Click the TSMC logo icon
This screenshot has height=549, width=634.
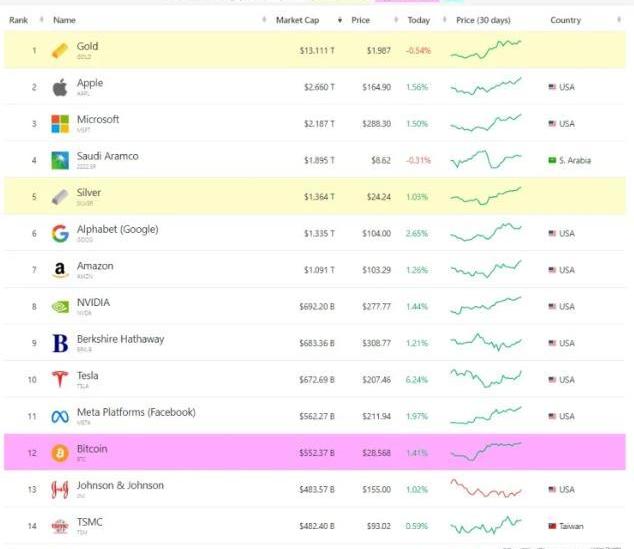point(60,526)
